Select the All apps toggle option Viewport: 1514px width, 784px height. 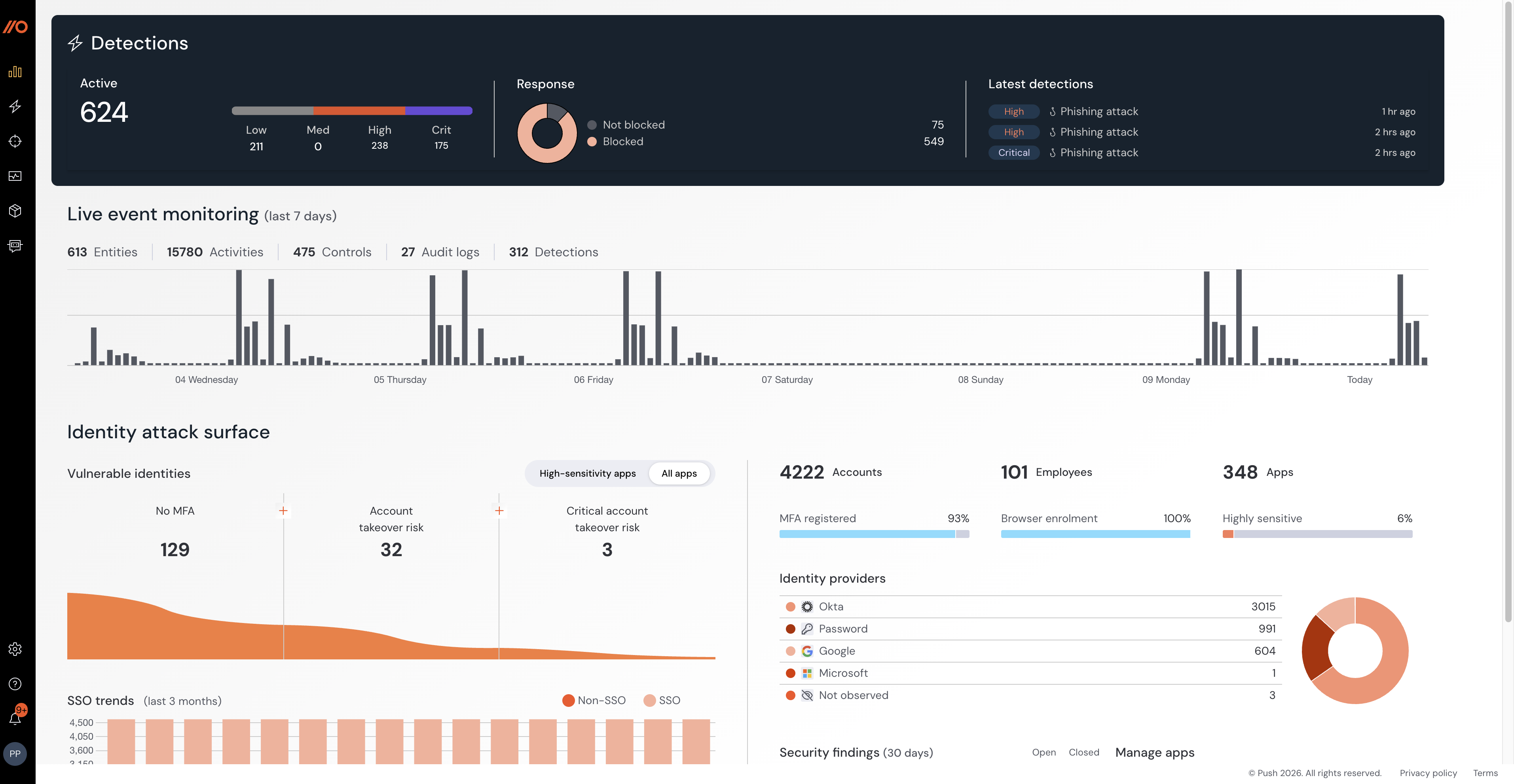679,473
